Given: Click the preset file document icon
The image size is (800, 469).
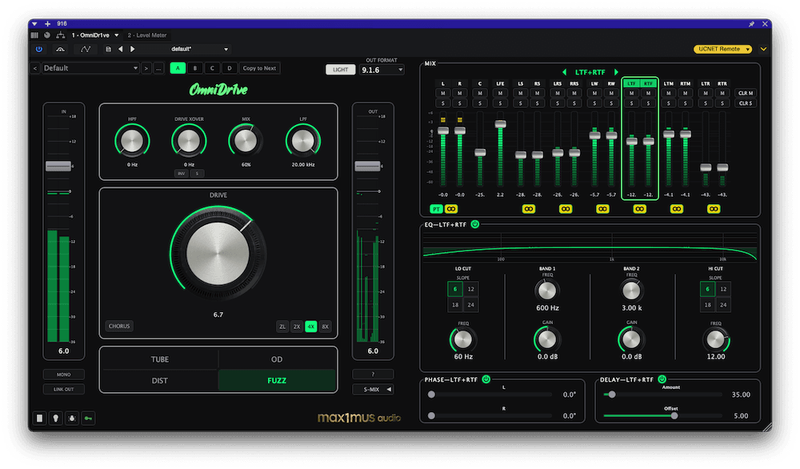Looking at the screenshot, I should [x=108, y=49].
